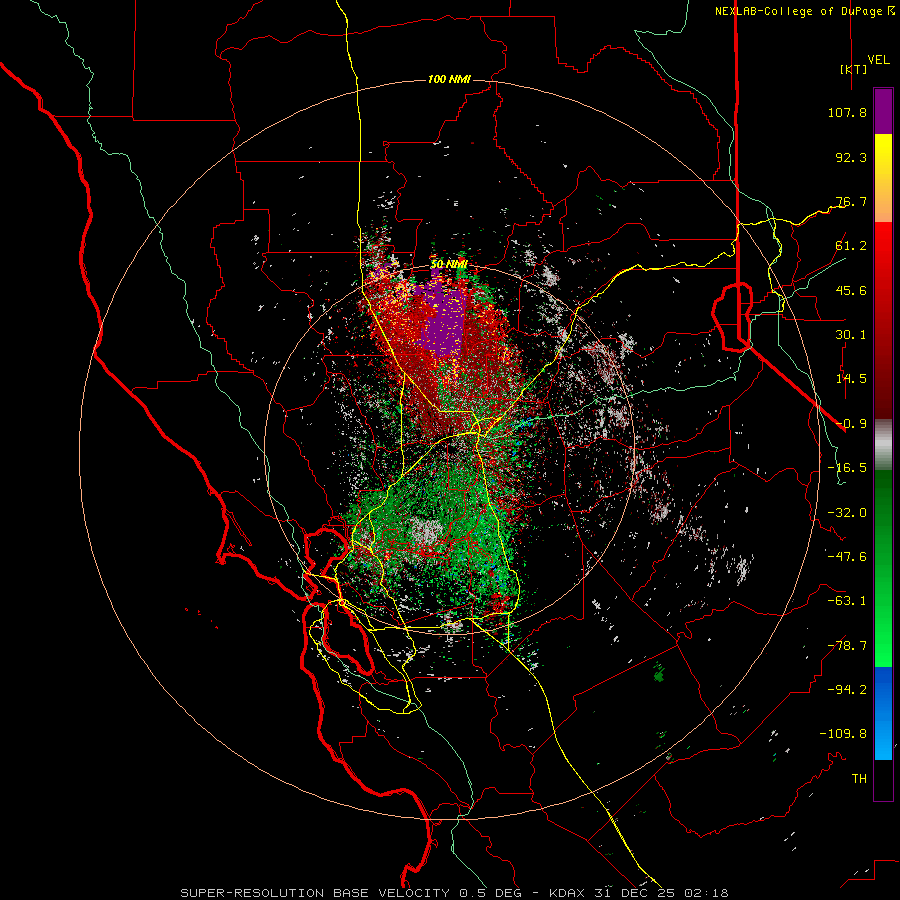
Task: Click the -47.6 velocity scale value
Action: coord(847,557)
